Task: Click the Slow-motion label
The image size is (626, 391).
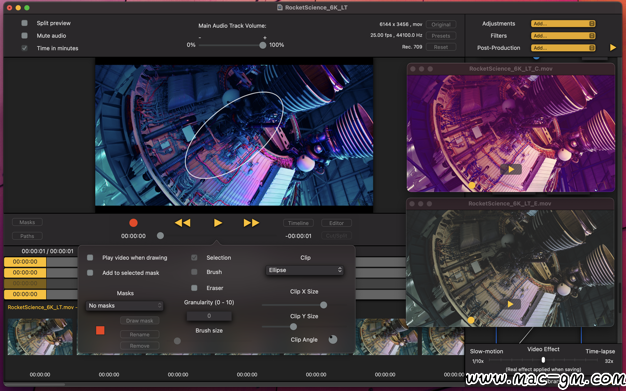Action: [486, 351]
